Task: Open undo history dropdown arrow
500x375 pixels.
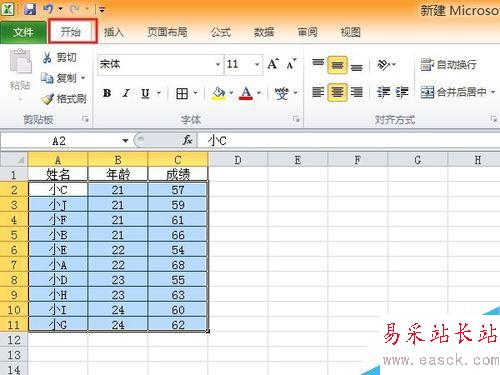Action: [61, 9]
